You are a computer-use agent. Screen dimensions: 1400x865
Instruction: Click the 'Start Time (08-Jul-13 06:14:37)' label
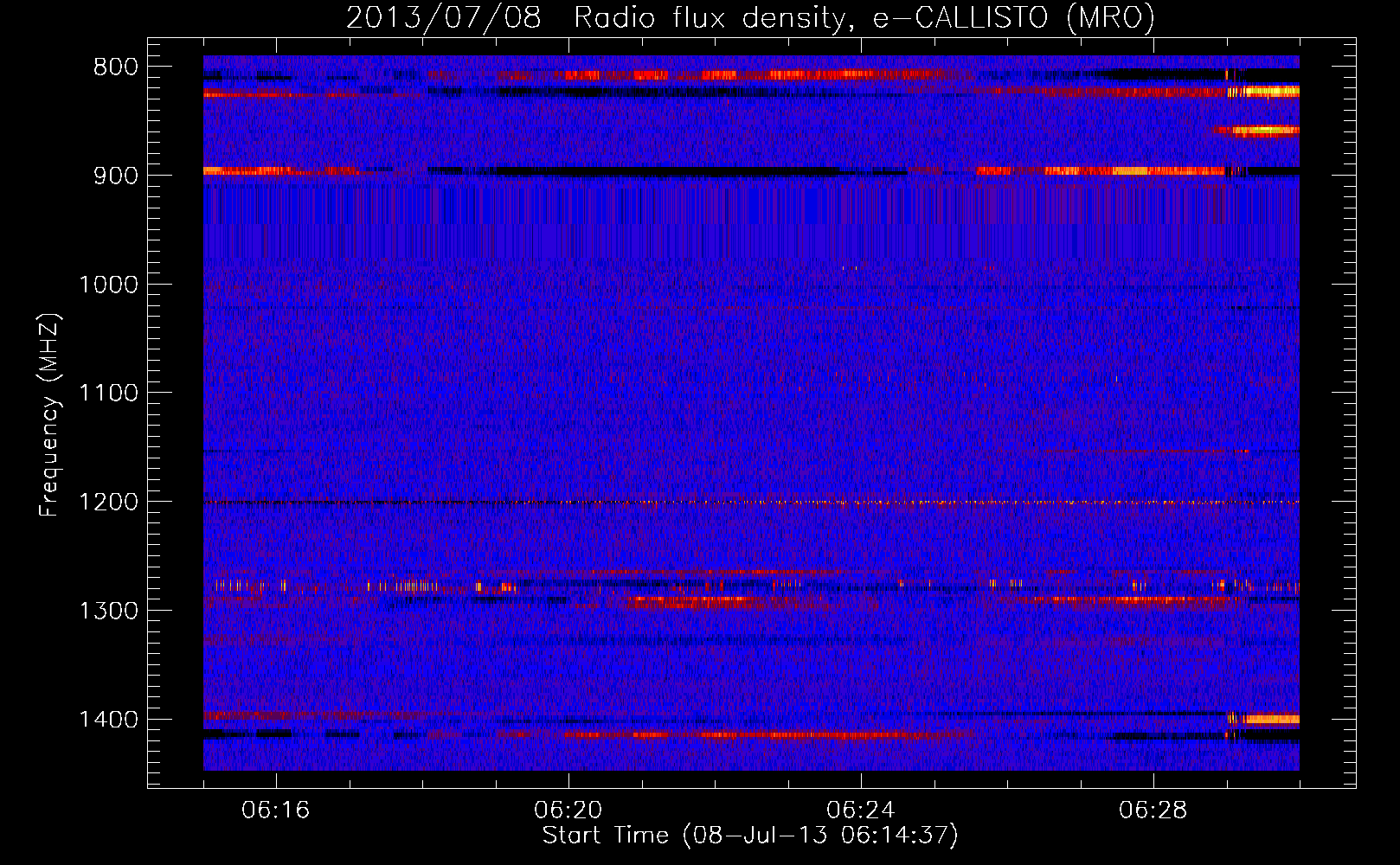point(750,836)
